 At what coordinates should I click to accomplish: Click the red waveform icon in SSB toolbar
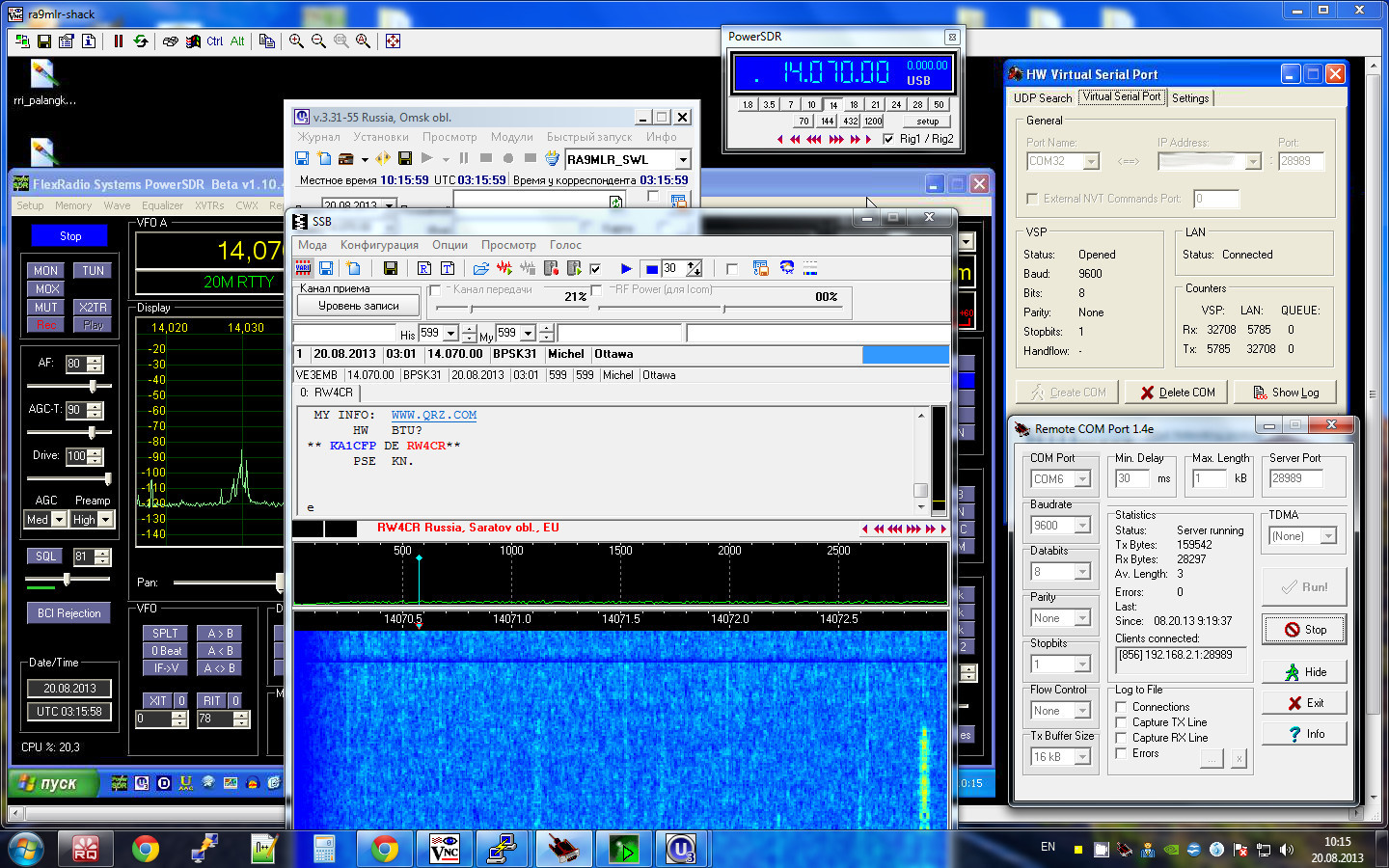coord(504,268)
